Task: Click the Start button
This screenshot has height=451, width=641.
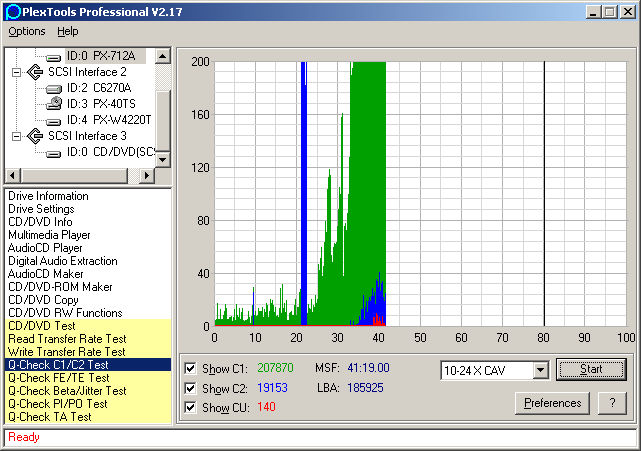Action: [591, 369]
